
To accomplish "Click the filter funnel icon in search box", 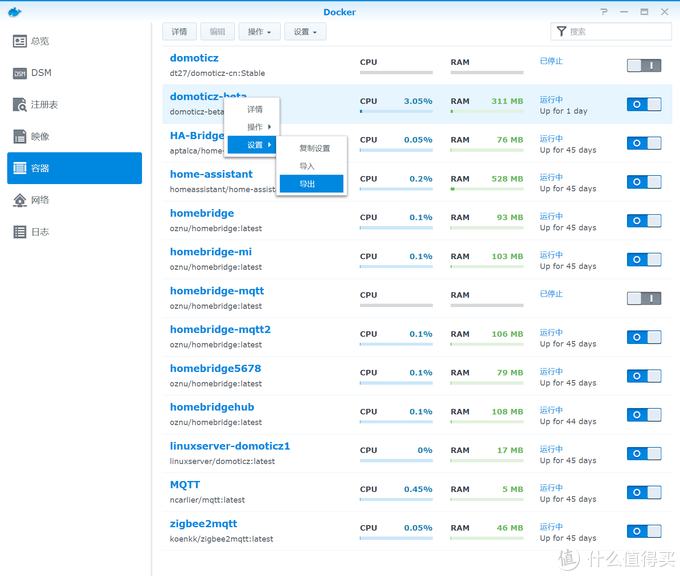I will (x=561, y=32).
